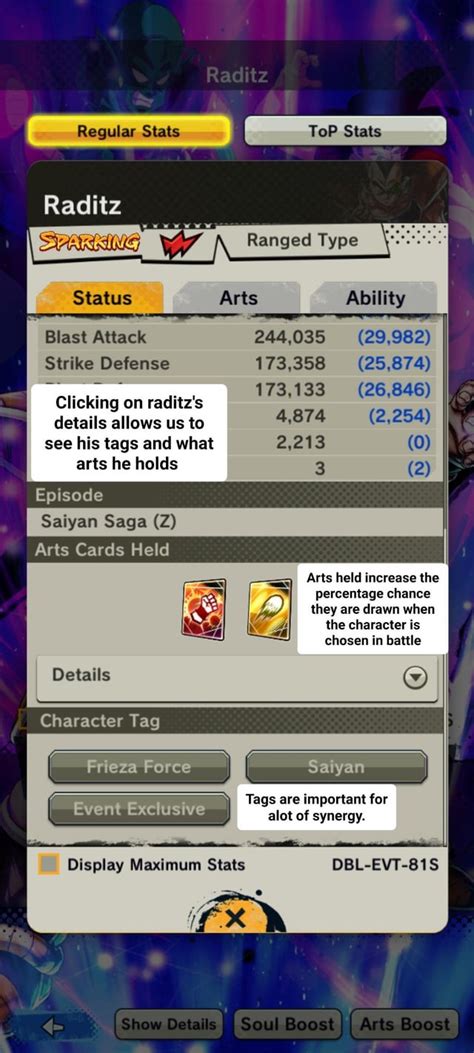Open the Saiyan character tag
Viewport: 474px width, 1053px height.
pyautogui.click(x=336, y=767)
